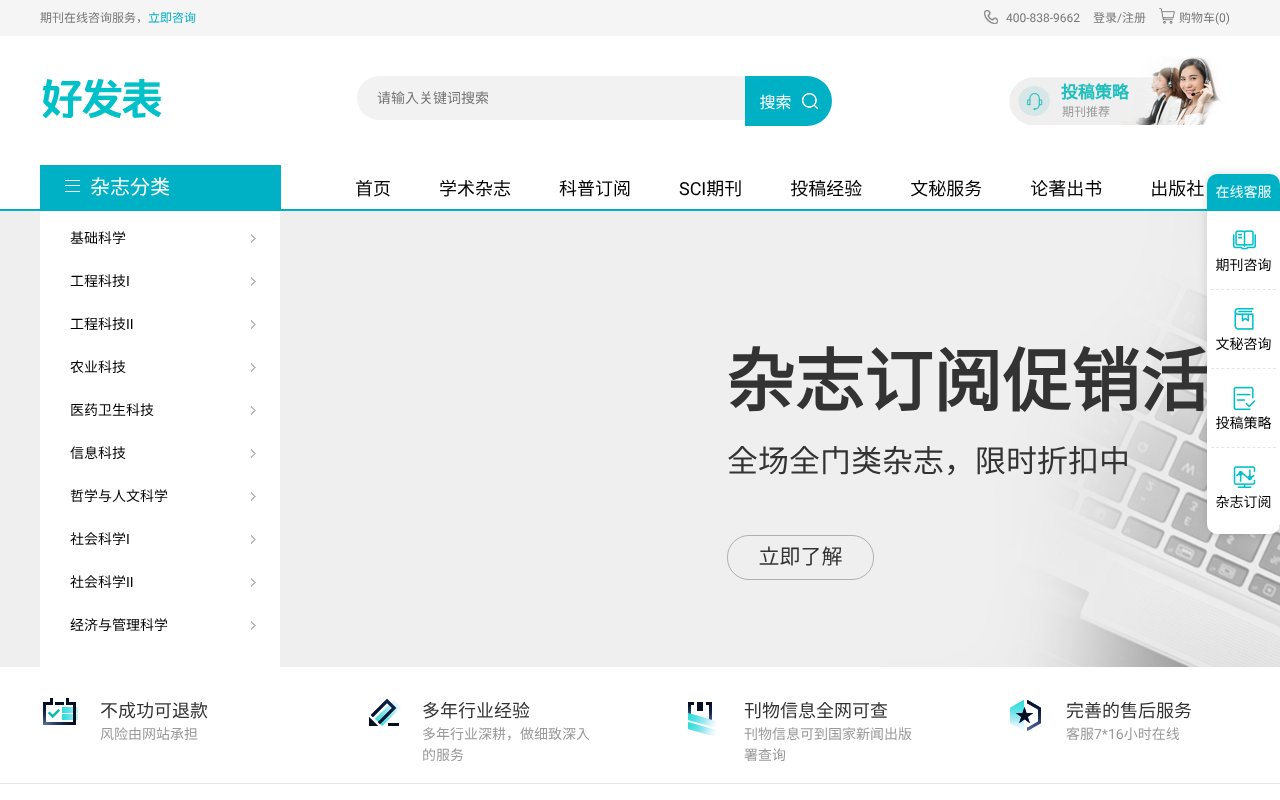Click the shopping cart icon at top right
1280x800 pixels.
(1167, 17)
